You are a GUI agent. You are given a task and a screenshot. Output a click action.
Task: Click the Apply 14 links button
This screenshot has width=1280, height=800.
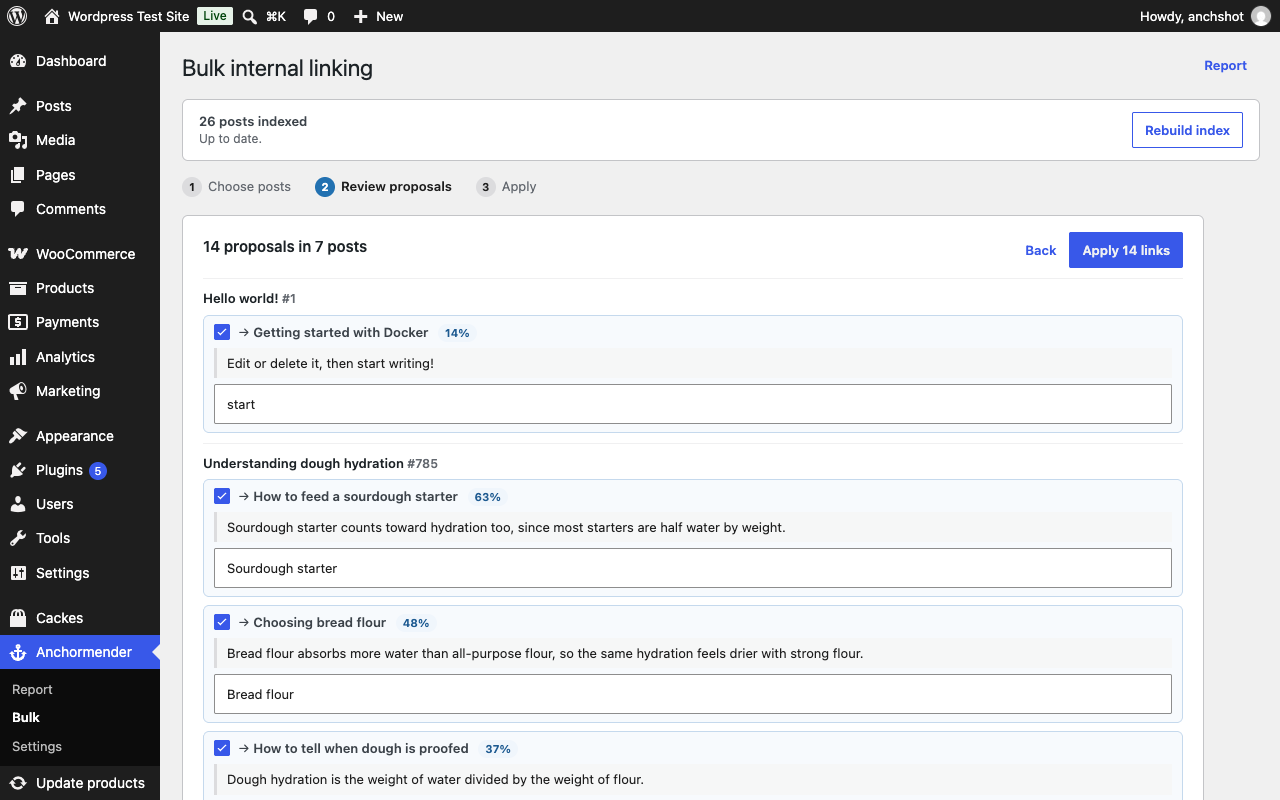coord(1126,250)
